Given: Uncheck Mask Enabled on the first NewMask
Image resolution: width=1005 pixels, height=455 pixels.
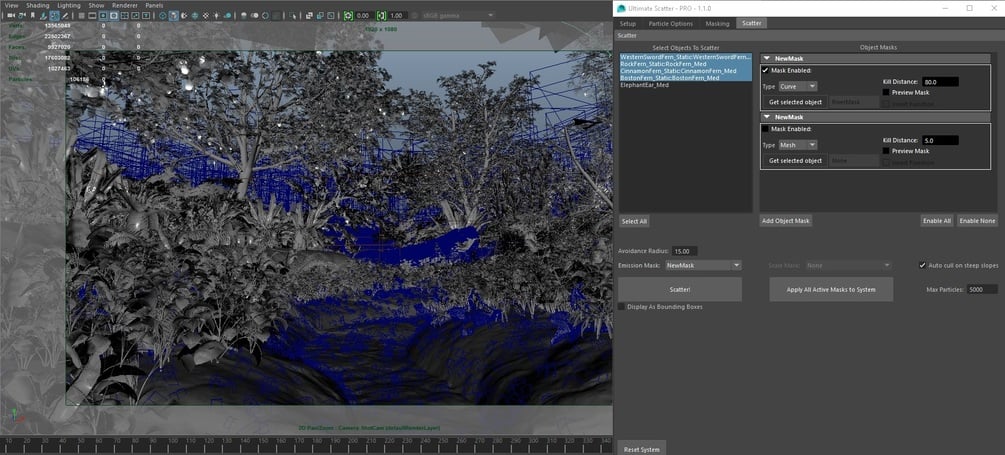Looking at the screenshot, I should click(x=766, y=70).
